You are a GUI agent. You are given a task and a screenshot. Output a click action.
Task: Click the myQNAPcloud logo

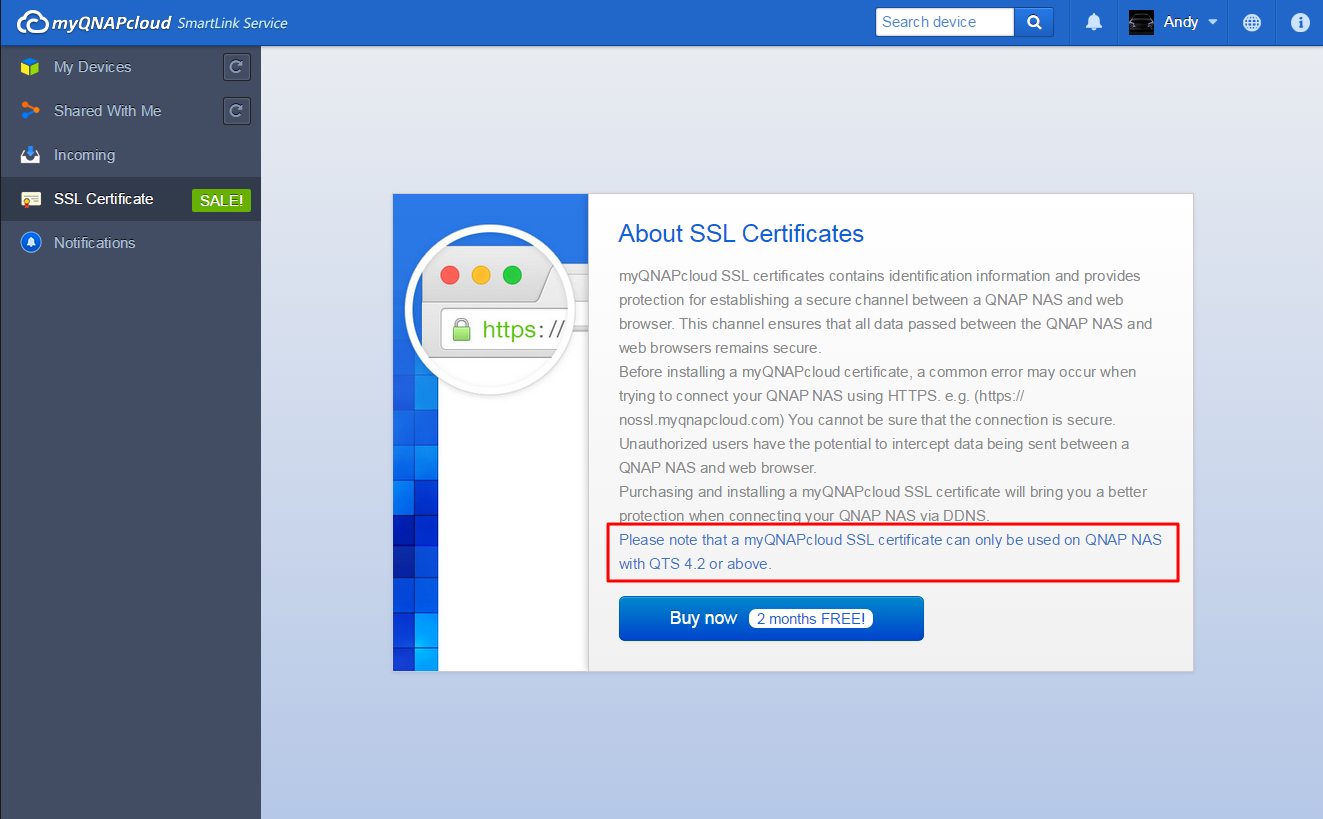pos(95,22)
